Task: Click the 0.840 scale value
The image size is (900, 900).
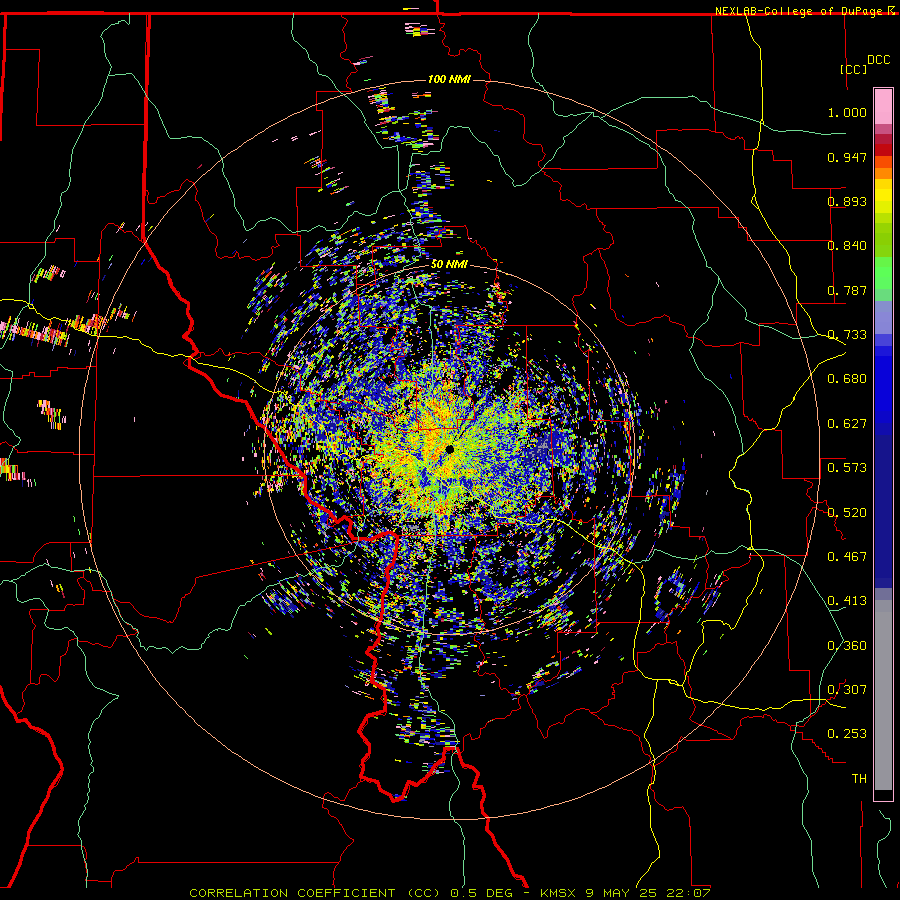Action: coord(847,246)
